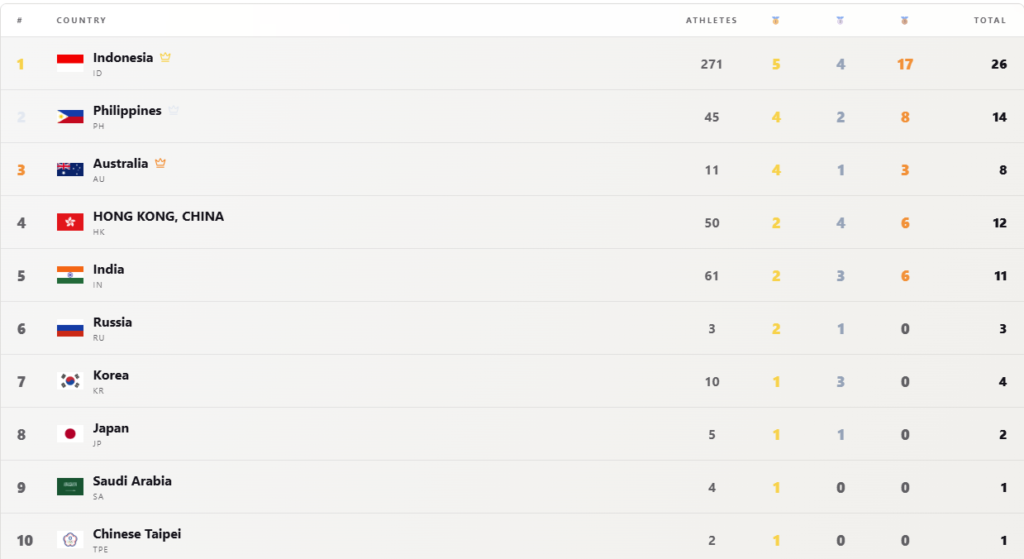Viewport: 1024px width, 559px height.
Task: Click the Chinese Taipei flag emblem
Action: pos(70,539)
